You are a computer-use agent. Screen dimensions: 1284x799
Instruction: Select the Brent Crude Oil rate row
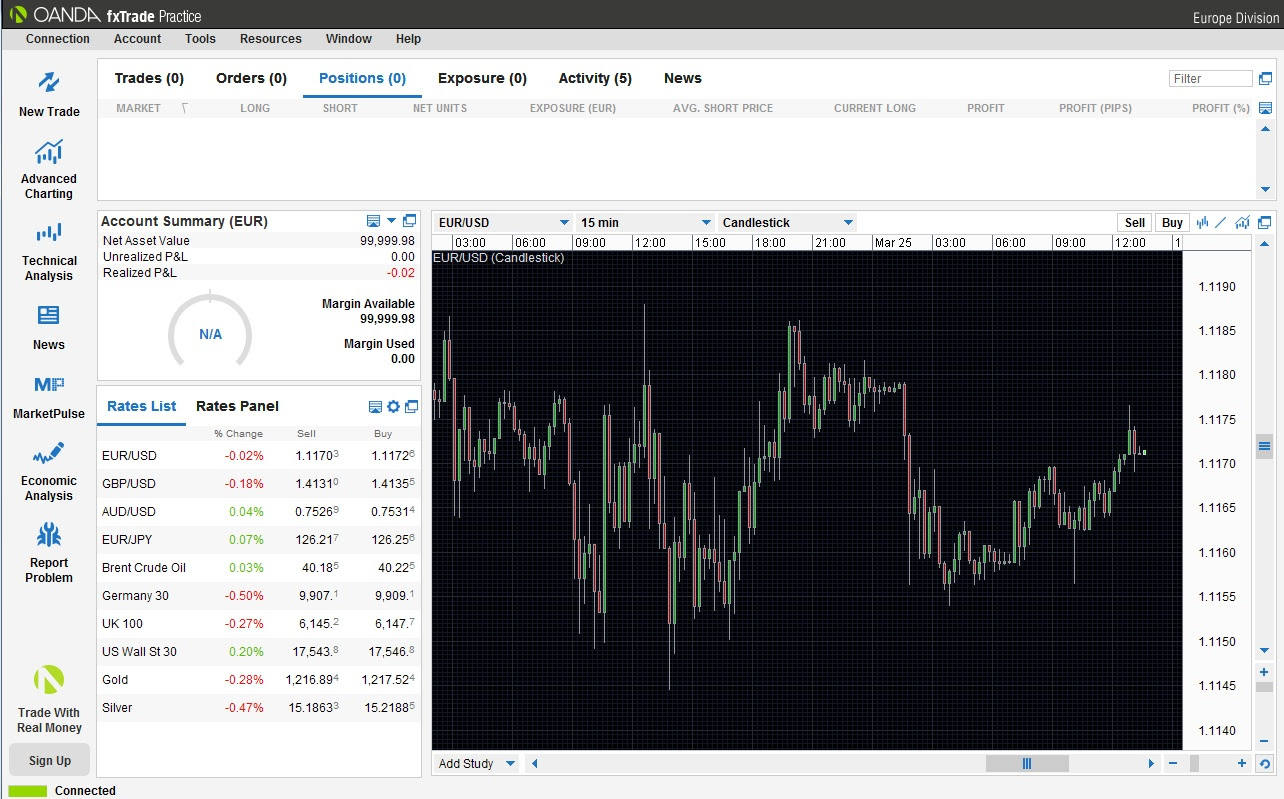pos(258,567)
